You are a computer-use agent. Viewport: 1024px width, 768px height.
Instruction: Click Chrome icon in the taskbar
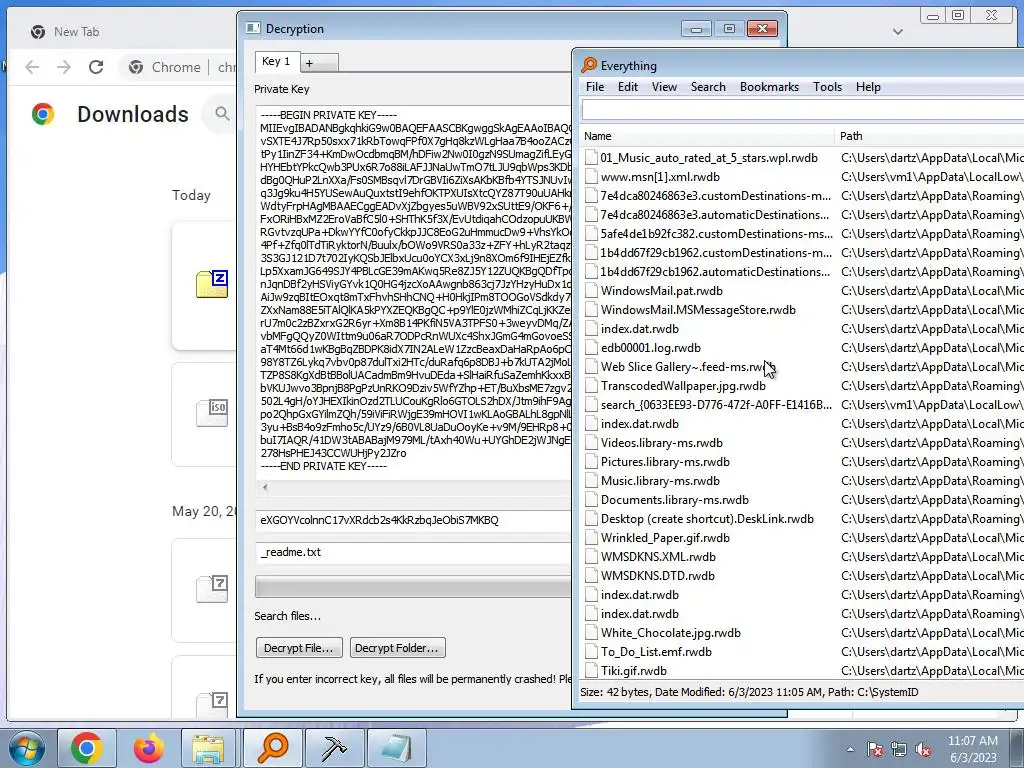86,748
